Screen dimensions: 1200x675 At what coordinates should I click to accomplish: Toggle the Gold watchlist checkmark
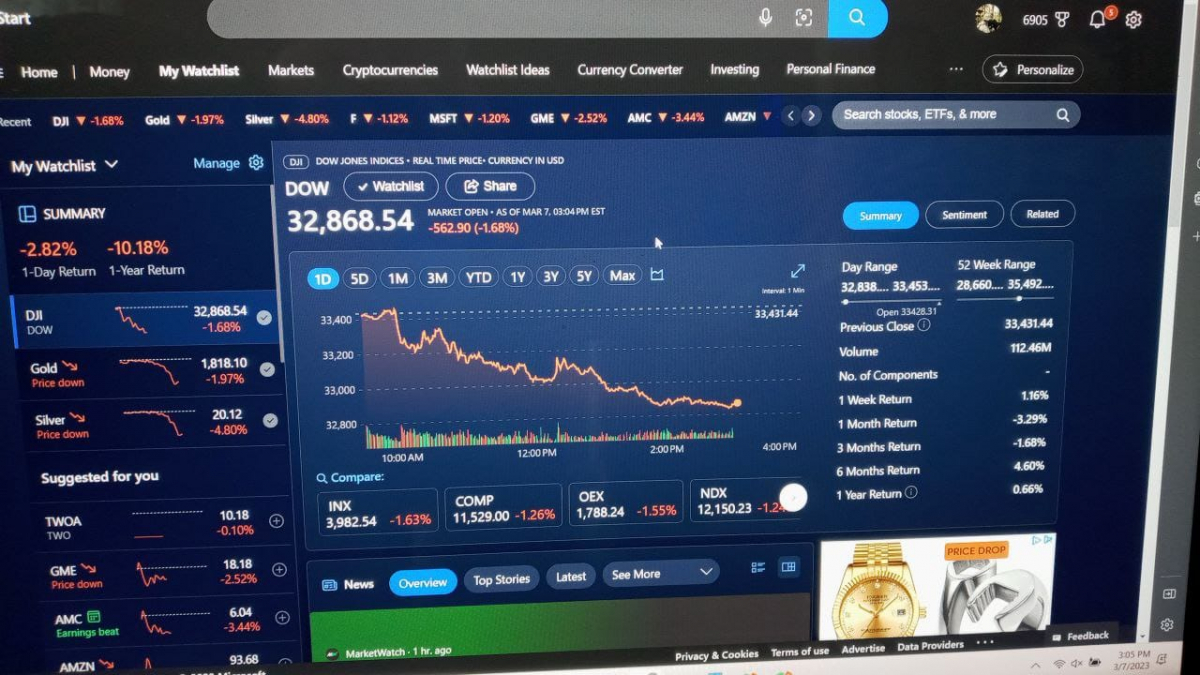(267, 369)
